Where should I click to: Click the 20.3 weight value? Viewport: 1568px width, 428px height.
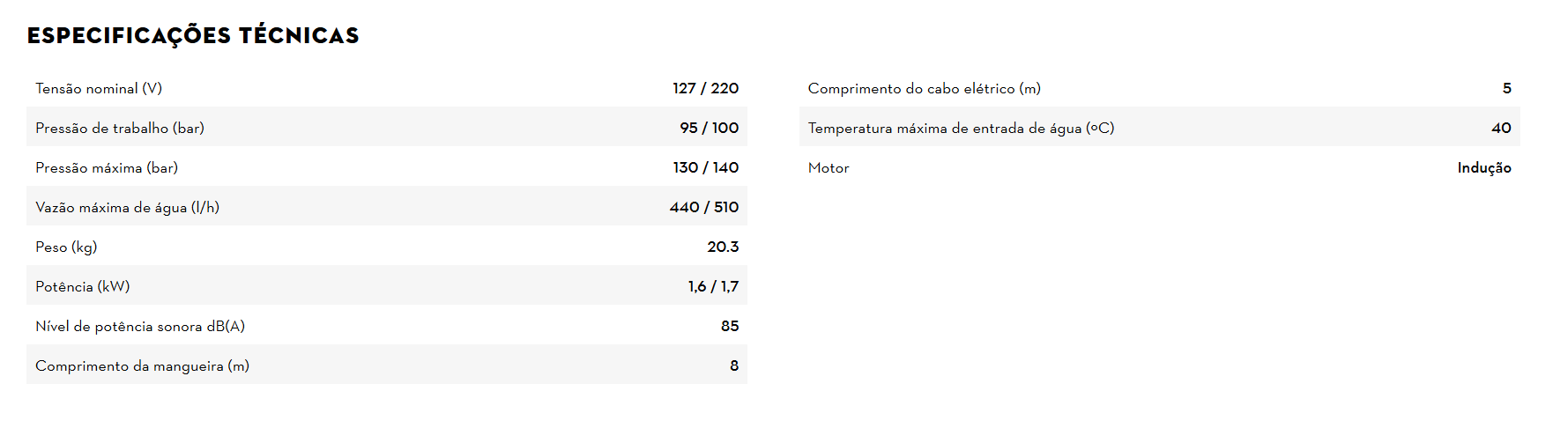tap(723, 247)
